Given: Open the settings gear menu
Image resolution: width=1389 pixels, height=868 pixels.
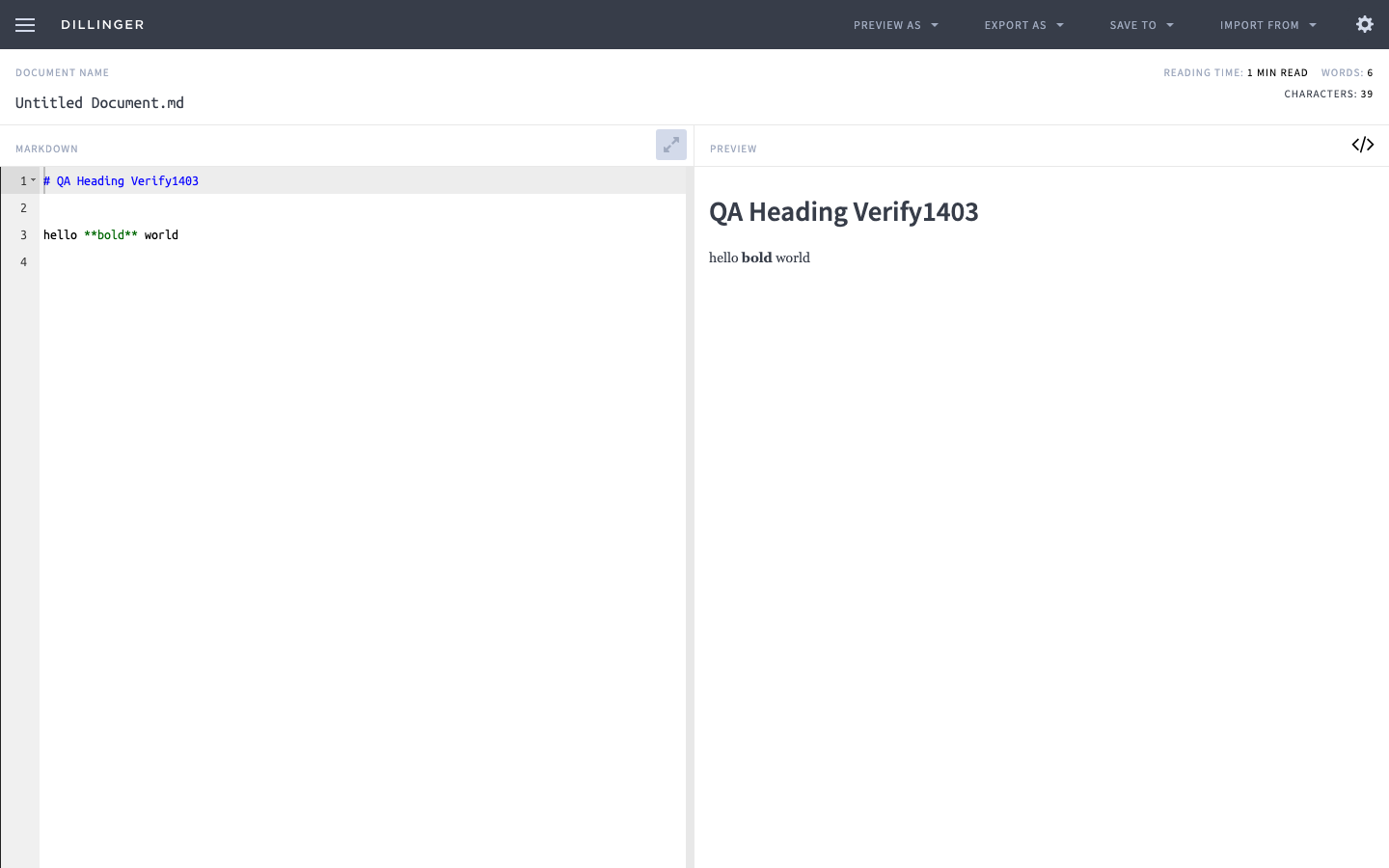Looking at the screenshot, I should point(1364,24).
